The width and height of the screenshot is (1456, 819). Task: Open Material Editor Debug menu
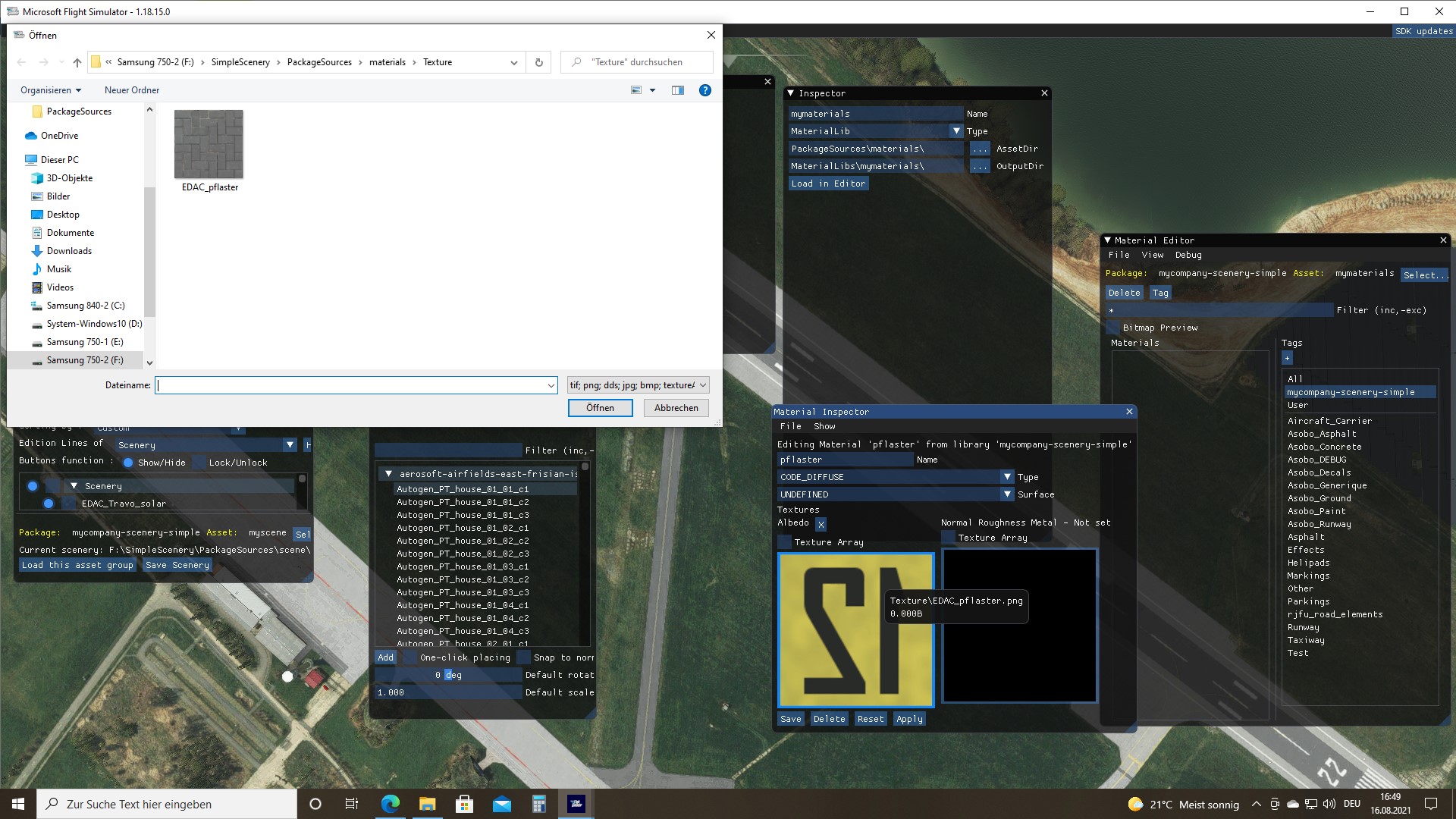click(x=1188, y=256)
